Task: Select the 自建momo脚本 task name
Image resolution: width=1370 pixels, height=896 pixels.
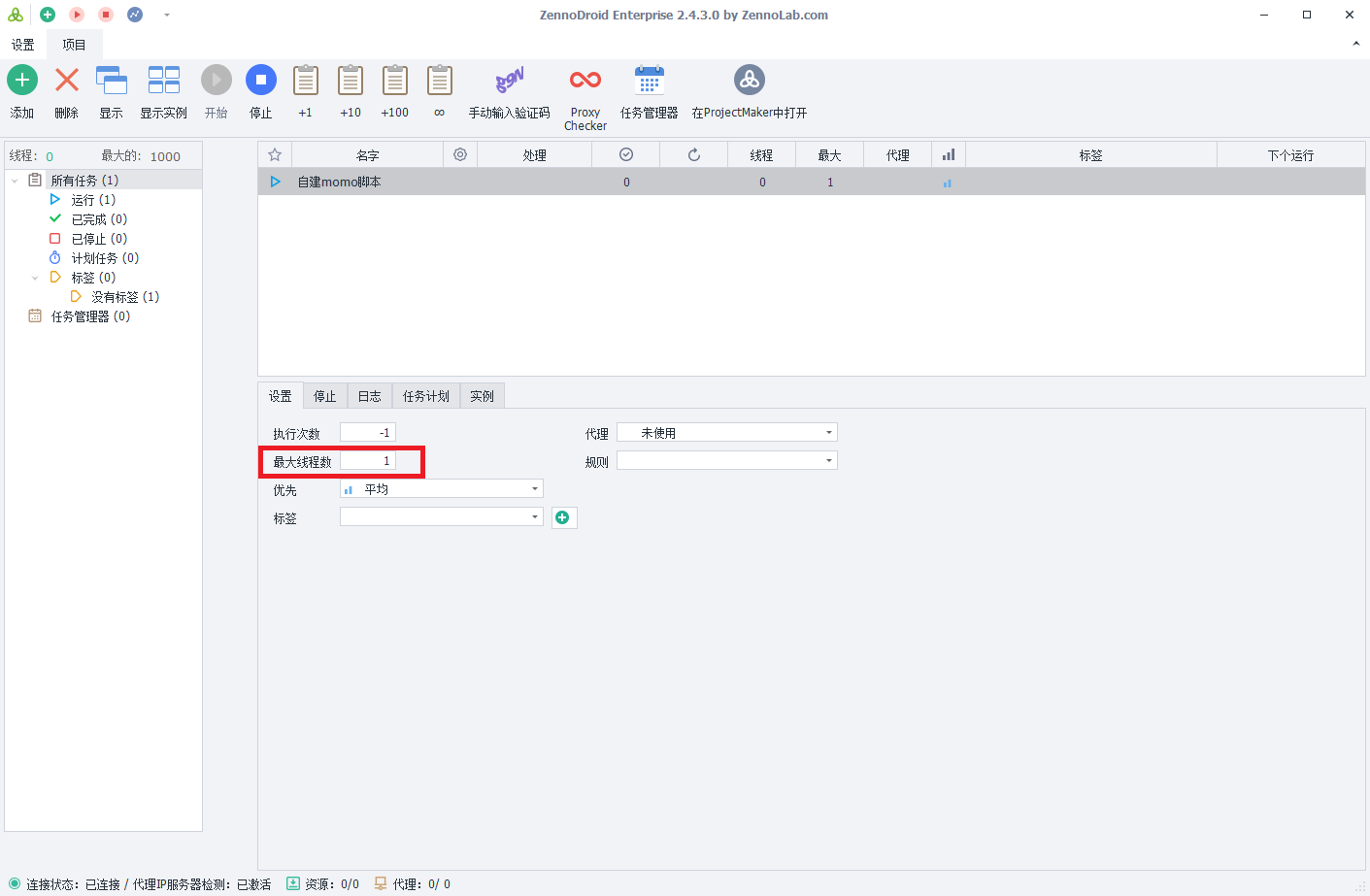Action: 340,182
